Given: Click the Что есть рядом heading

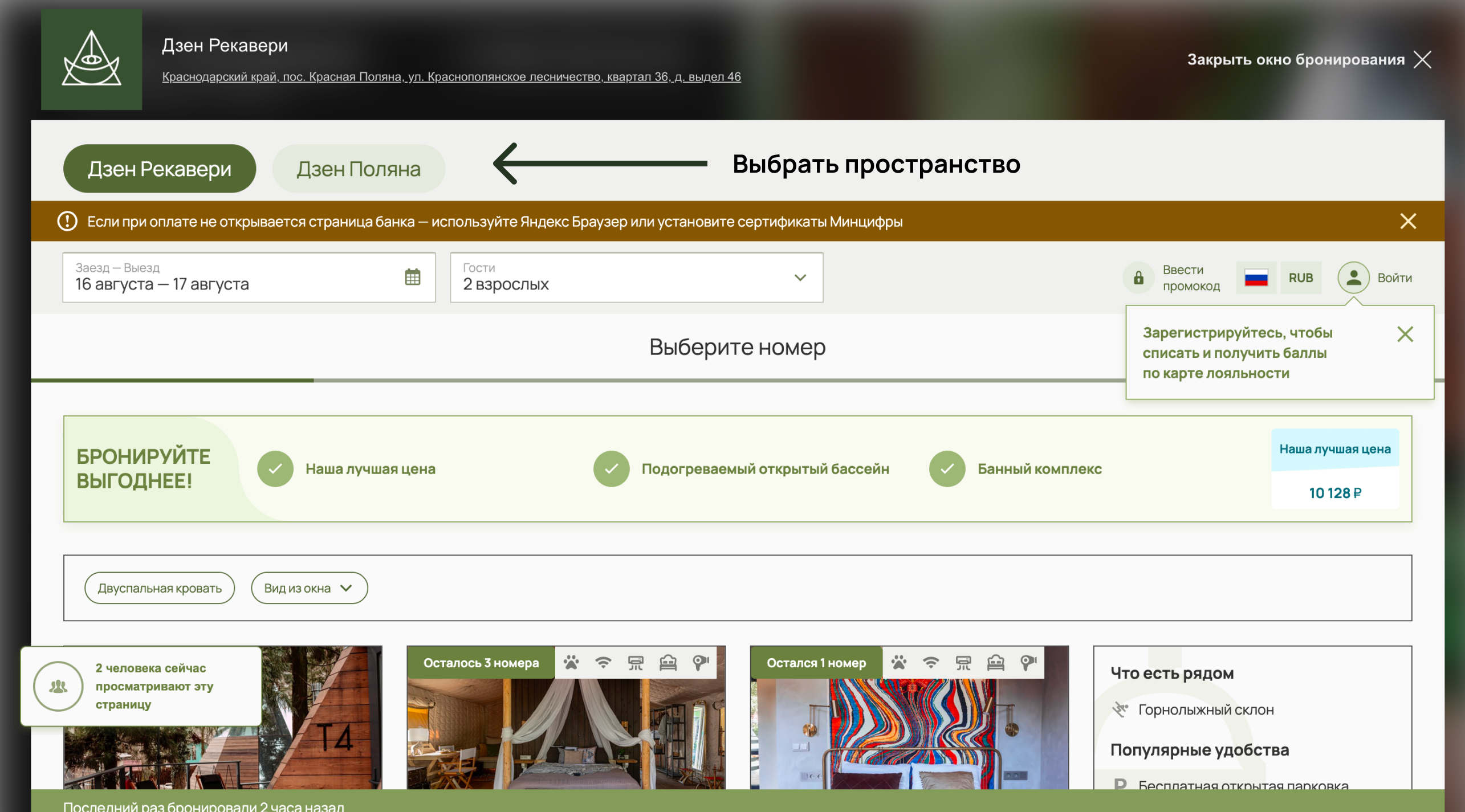Looking at the screenshot, I should click(1172, 673).
